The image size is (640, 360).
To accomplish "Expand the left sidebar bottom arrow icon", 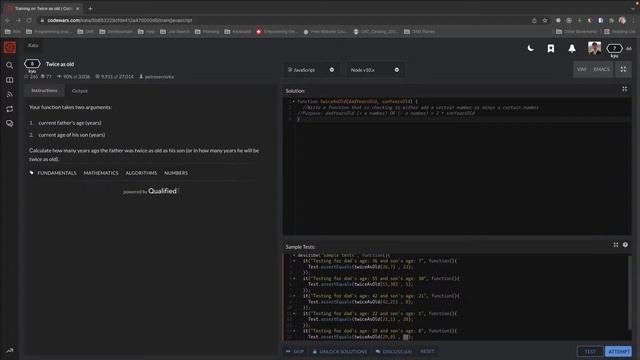I will click(9, 350).
